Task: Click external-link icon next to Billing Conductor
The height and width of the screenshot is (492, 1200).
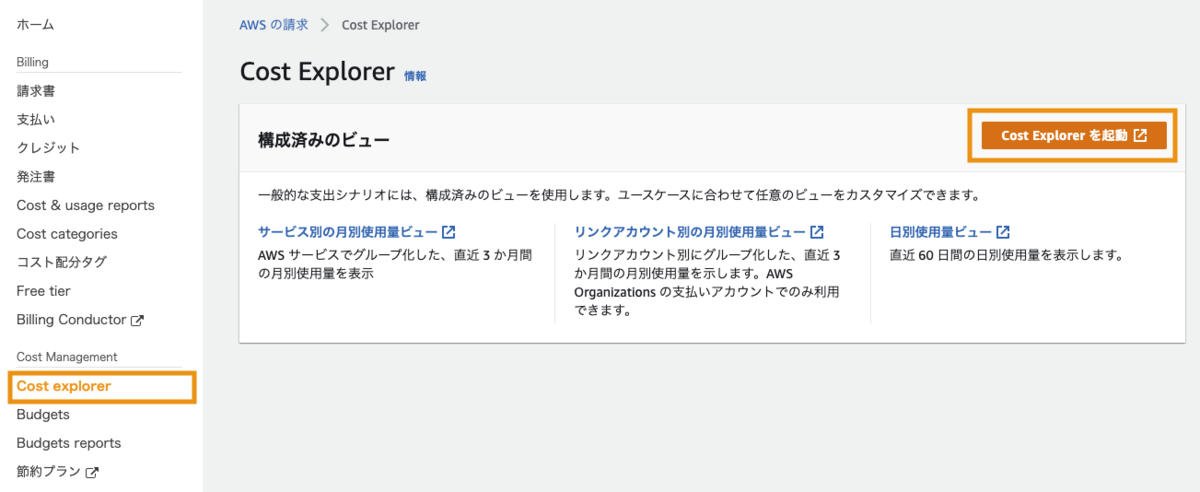Action: pyautogui.click(x=138, y=321)
